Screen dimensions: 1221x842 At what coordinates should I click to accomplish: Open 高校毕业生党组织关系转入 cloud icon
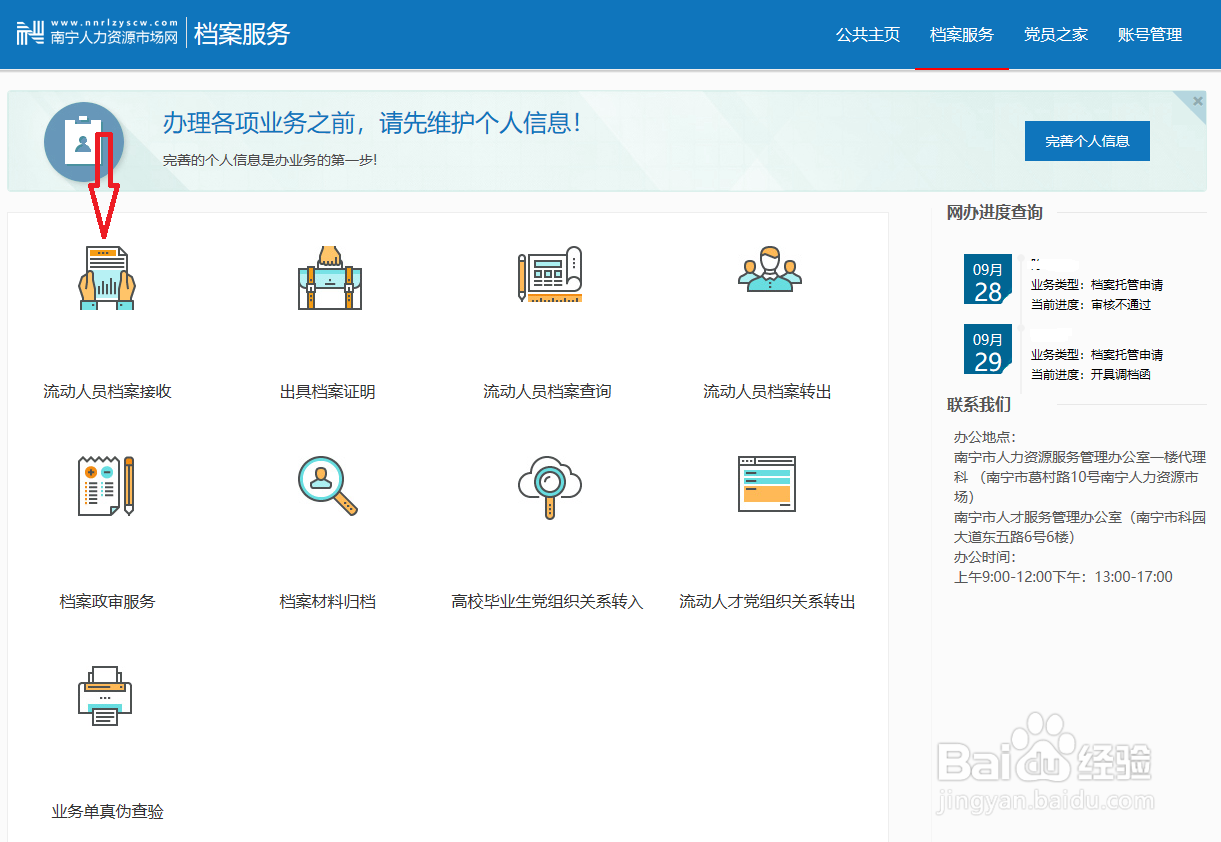pyautogui.click(x=549, y=487)
